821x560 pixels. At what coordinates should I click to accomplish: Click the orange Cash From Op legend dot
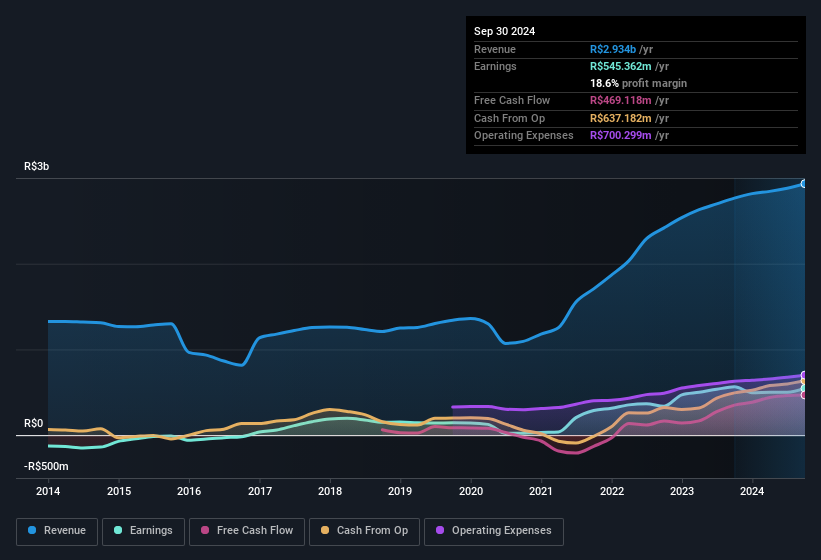[325, 530]
